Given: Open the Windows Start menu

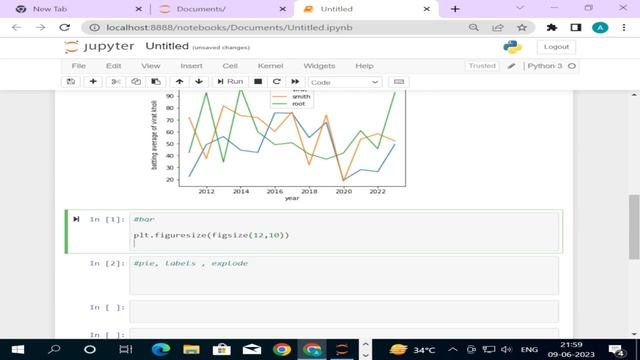Looking at the screenshot, I should [x=18, y=349].
